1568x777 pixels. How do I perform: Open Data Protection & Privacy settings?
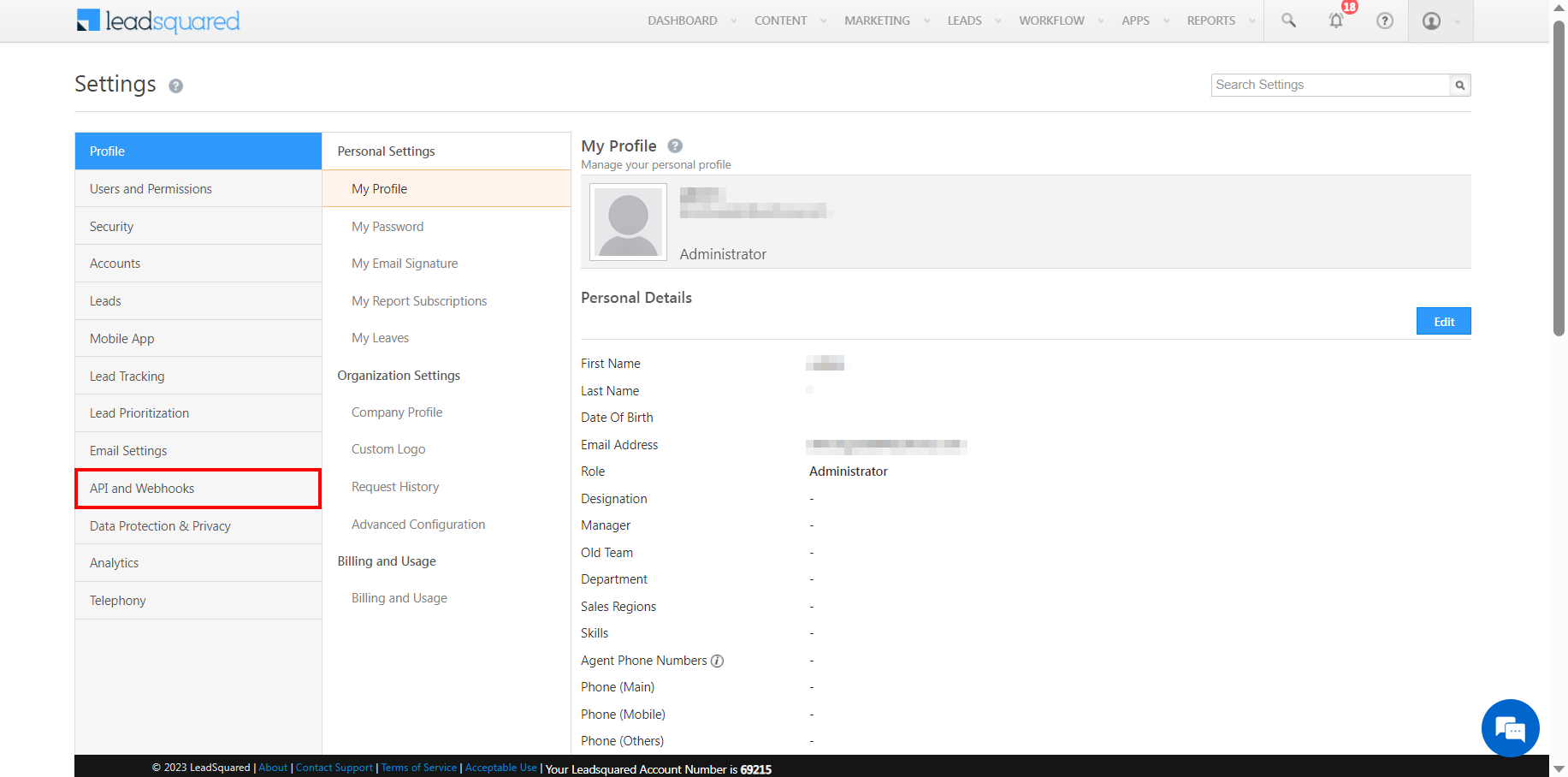[x=198, y=526]
